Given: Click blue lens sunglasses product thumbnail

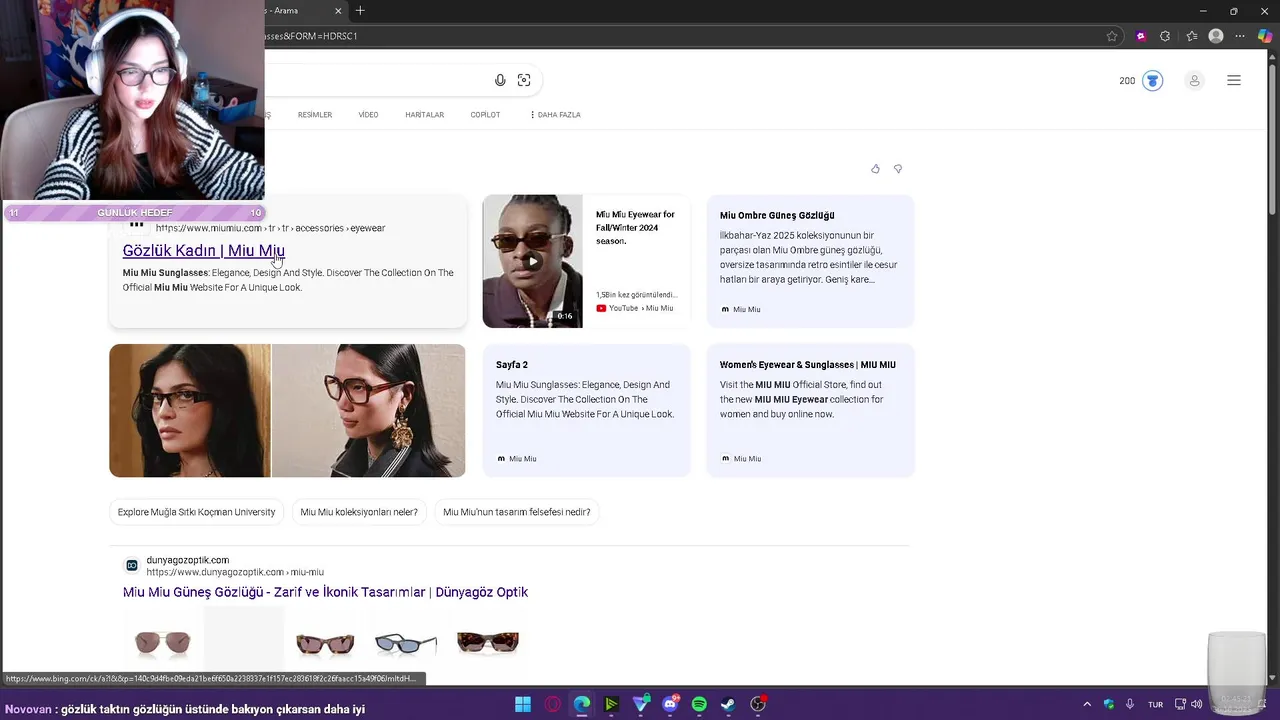Looking at the screenshot, I should [x=406, y=642].
